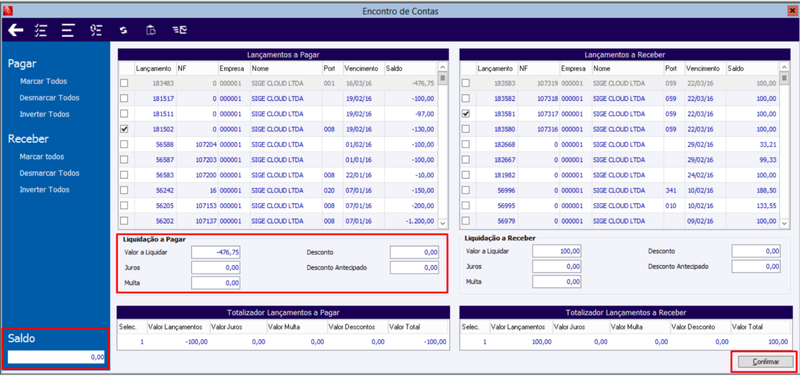Tick checkbox for receivable 182668
Image resolution: width=800 pixels, height=376 pixels.
pos(465,144)
